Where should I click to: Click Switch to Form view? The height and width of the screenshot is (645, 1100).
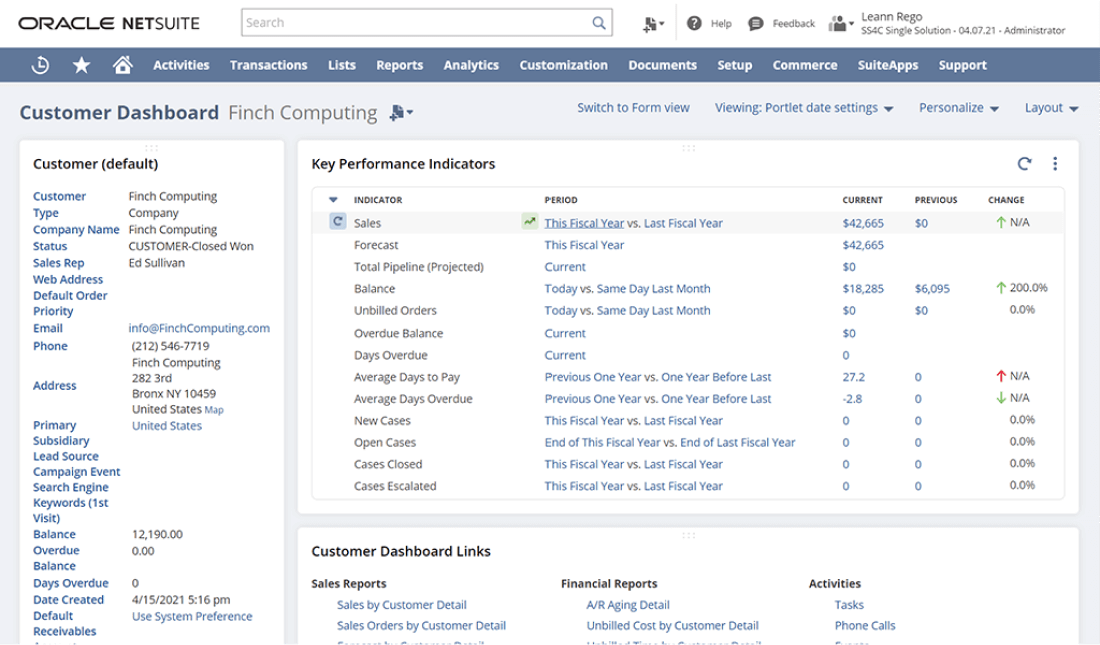(633, 107)
